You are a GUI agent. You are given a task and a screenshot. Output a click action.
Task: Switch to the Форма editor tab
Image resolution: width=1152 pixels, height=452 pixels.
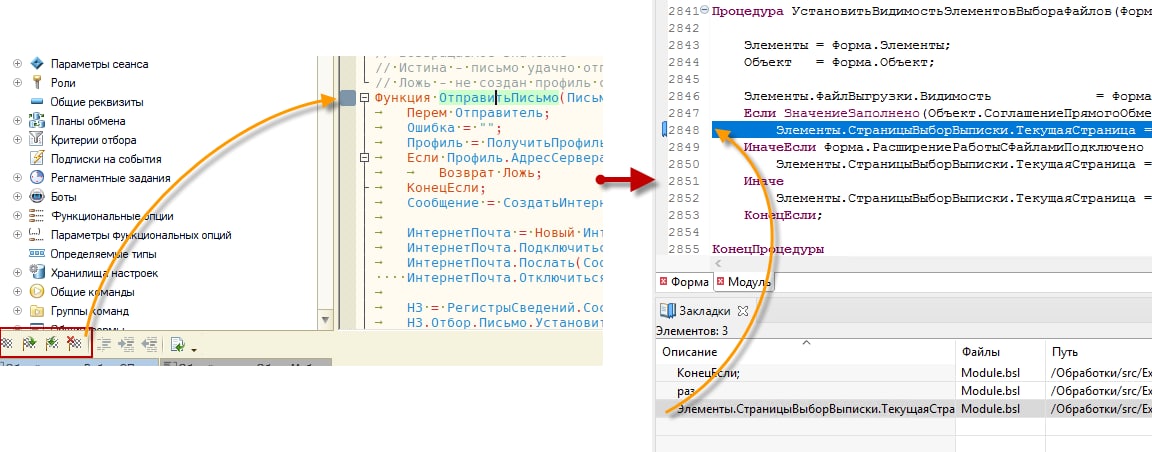pyautogui.click(x=683, y=282)
